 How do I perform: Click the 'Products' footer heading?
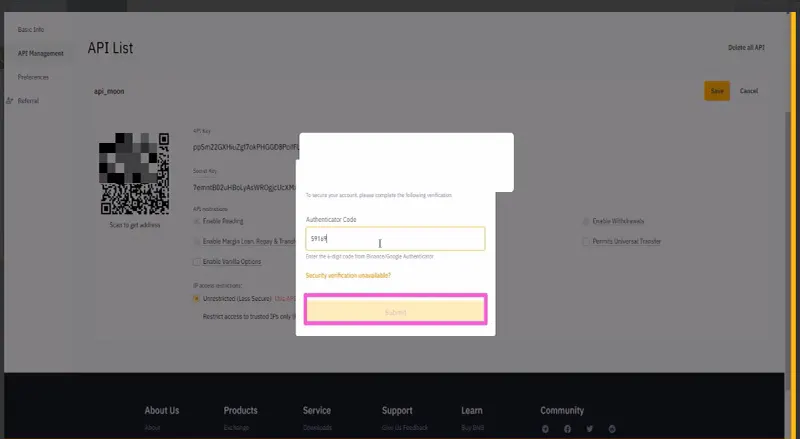pos(240,410)
